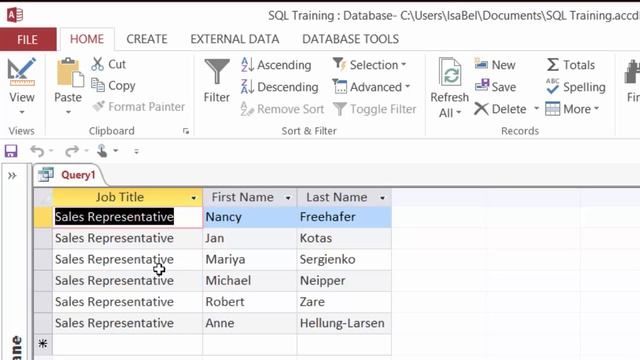The height and width of the screenshot is (360, 640).
Task: Undo the last action
Action: (x=37, y=151)
